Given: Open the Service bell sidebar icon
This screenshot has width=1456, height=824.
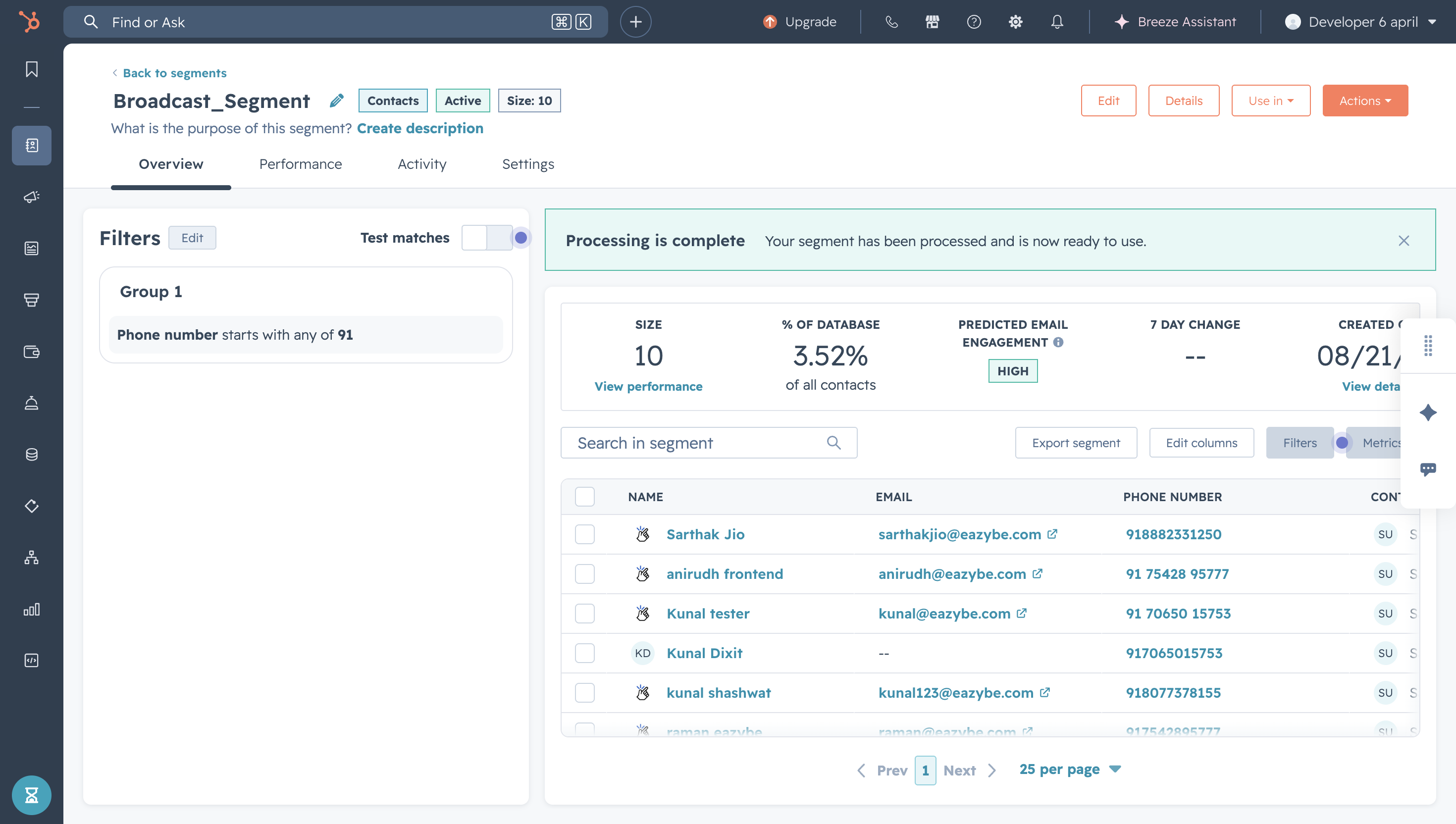Looking at the screenshot, I should tap(32, 403).
